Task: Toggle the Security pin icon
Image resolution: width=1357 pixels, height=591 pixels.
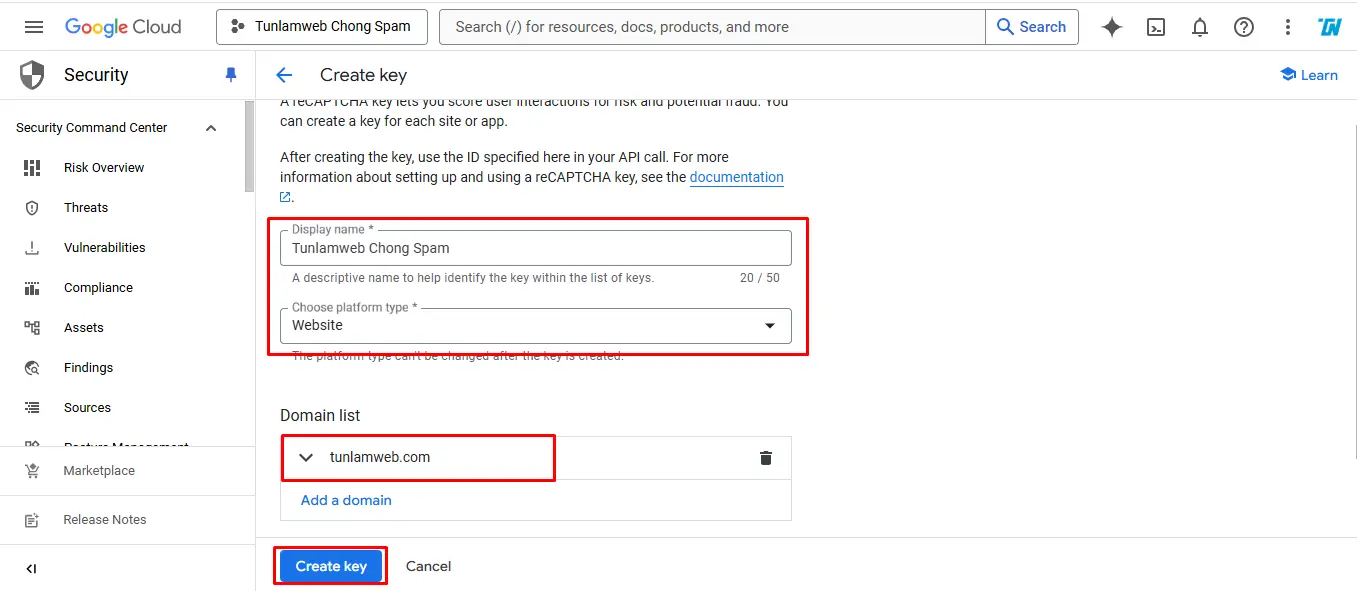Action: 231,75
